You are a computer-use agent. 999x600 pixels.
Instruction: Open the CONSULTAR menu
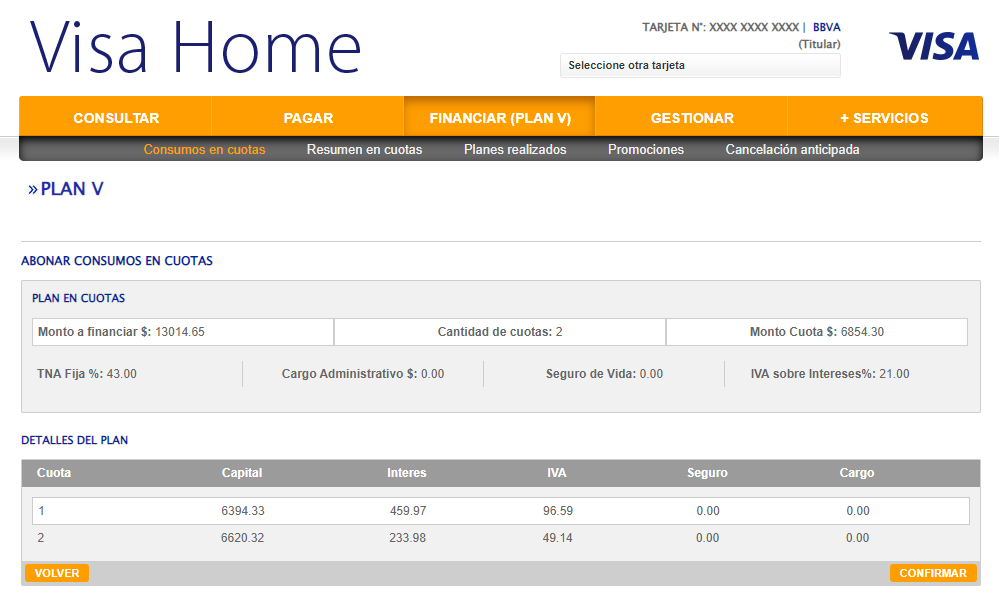tap(116, 118)
